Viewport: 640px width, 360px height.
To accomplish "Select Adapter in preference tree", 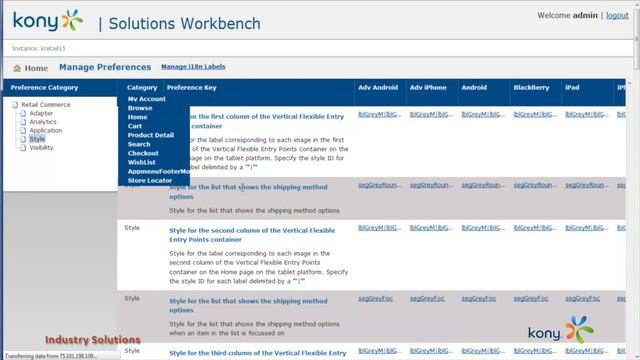I will 41,113.
